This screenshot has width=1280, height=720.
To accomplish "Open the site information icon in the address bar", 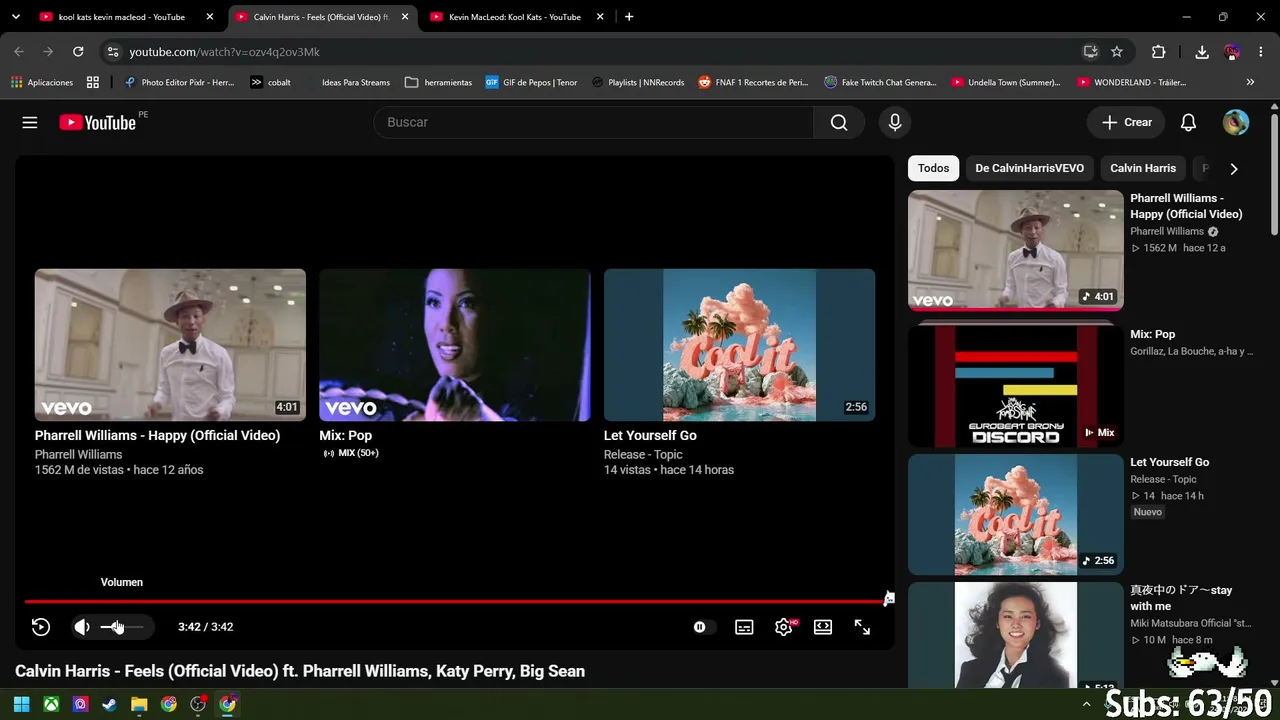I will tap(112, 52).
